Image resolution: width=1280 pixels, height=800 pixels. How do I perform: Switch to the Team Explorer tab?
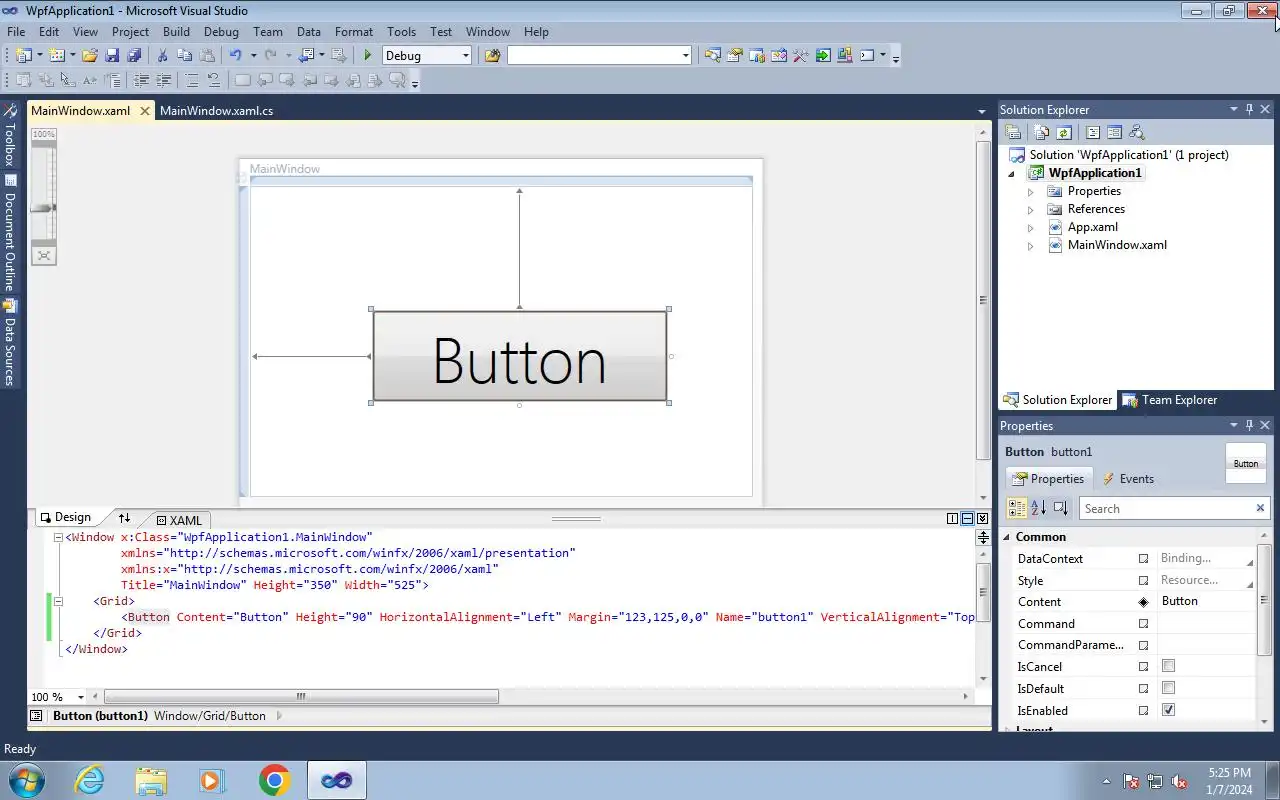pyautogui.click(x=1169, y=400)
